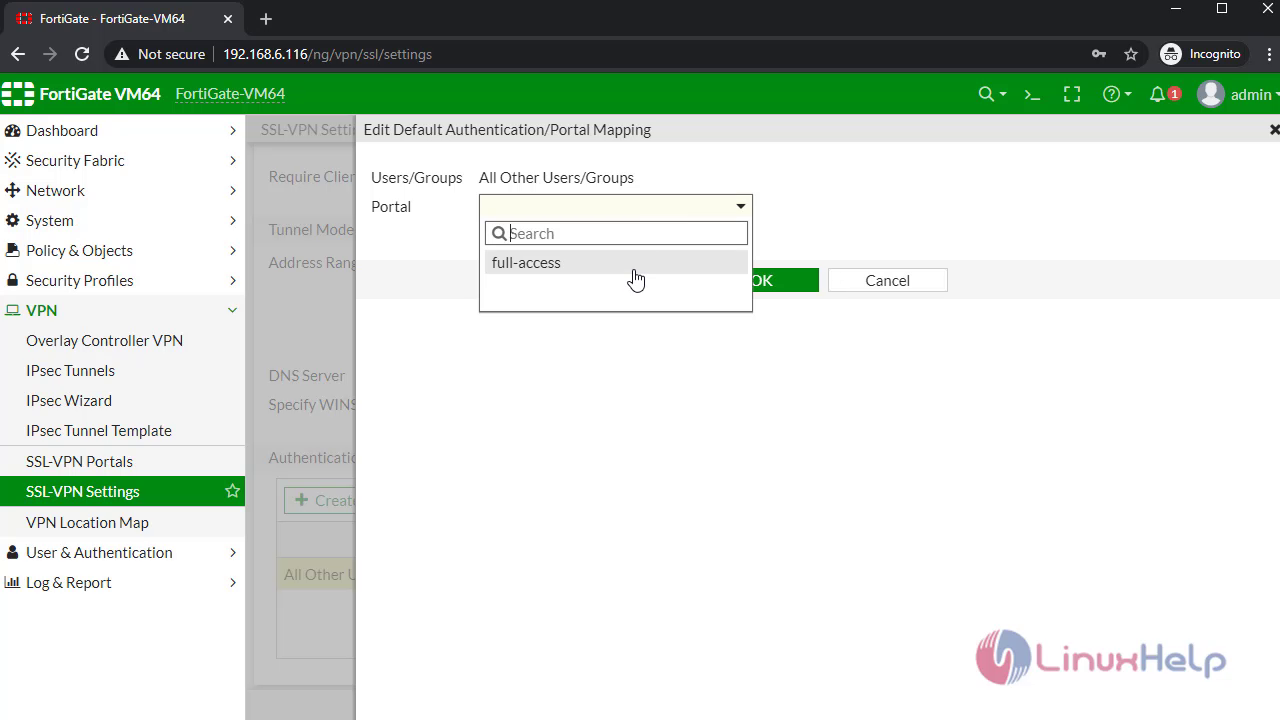Click the VPN monitor icon
The width and height of the screenshot is (1280, 720).
(13, 310)
